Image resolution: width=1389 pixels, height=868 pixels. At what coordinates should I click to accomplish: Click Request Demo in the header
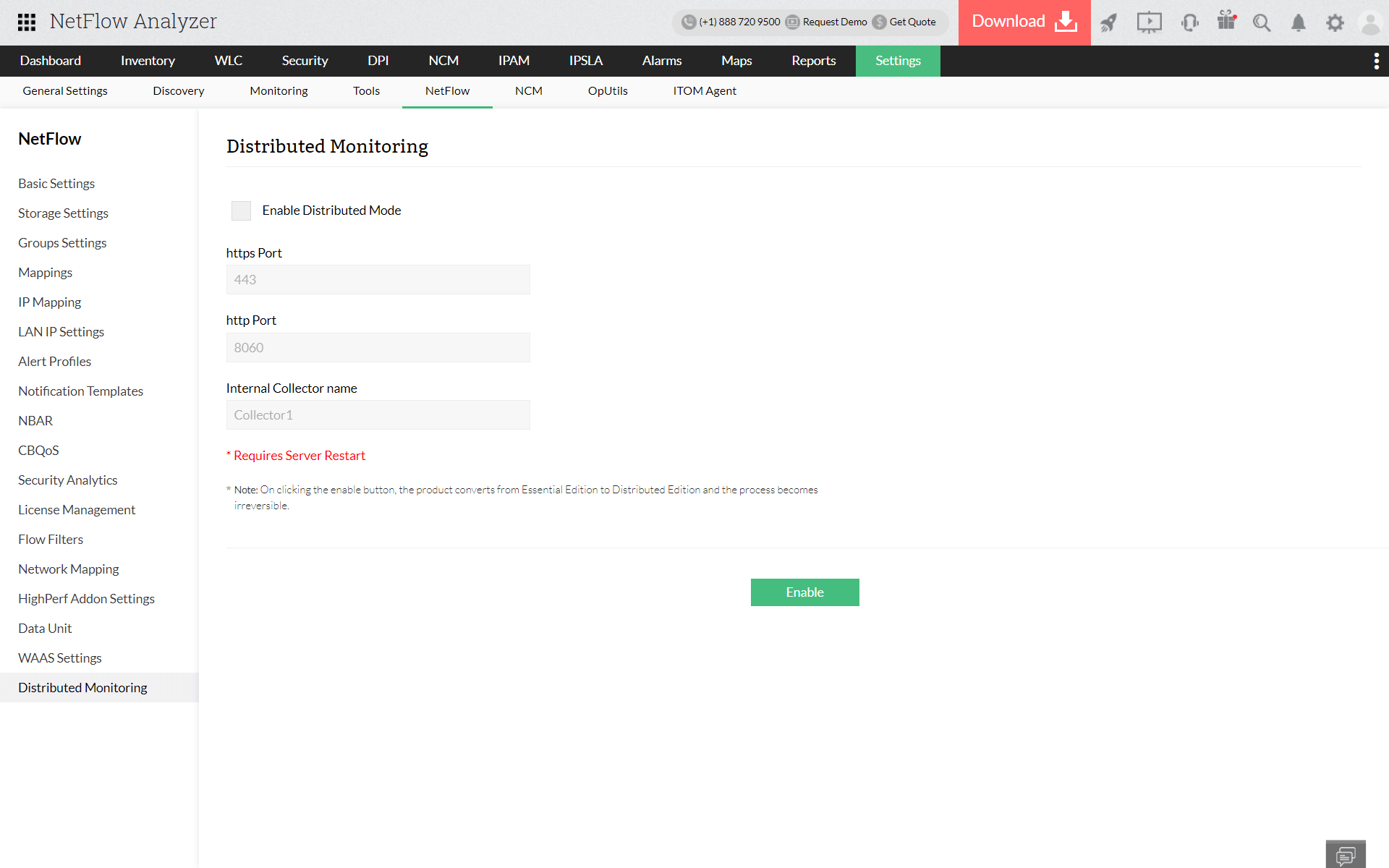click(834, 22)
